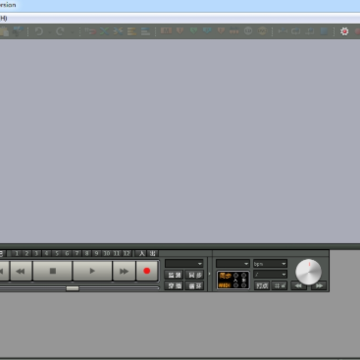Viewport: 360px width, 360px height.
Task: Click the blue stacked-lines toolbar icon
Action: pos(145,31)
